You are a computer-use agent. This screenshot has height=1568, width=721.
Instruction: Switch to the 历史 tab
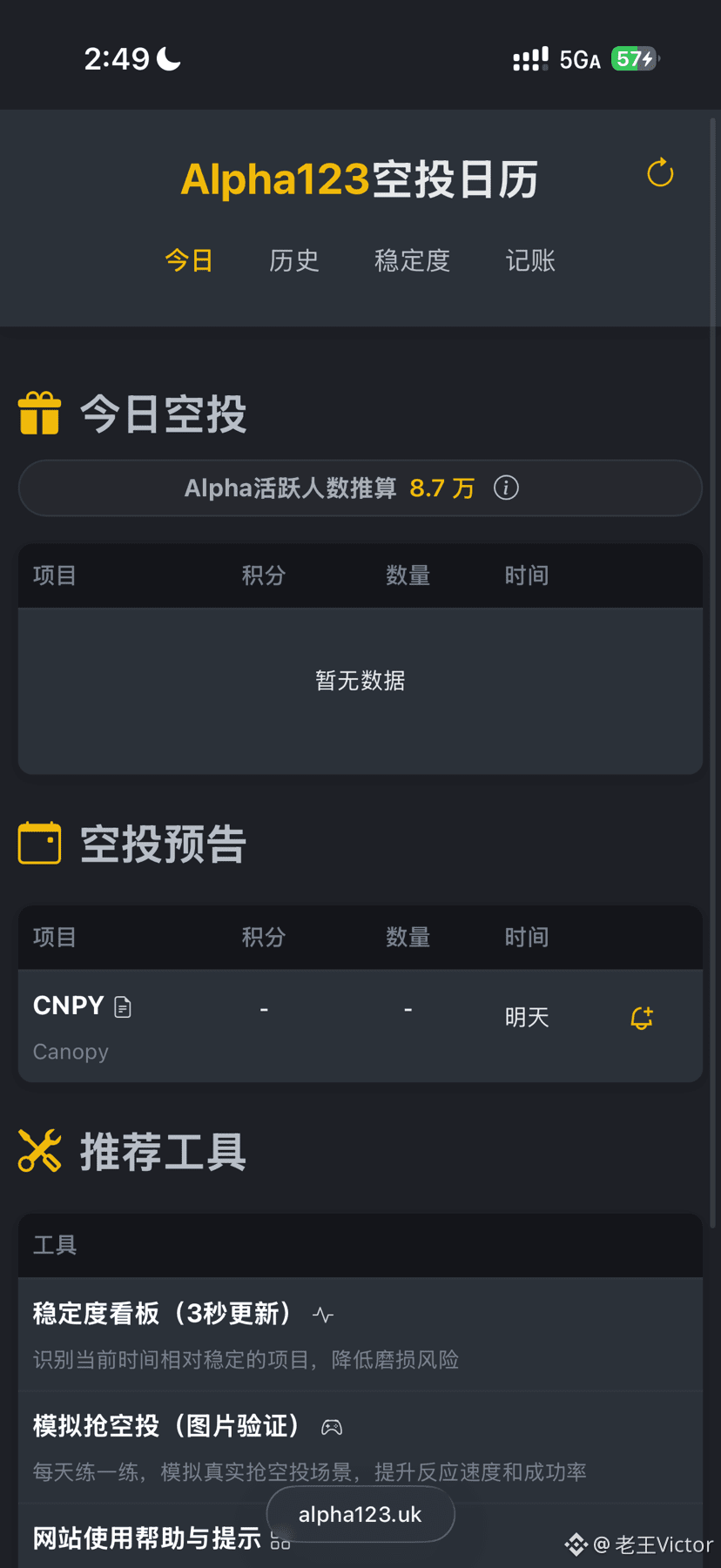coord(294,260)
